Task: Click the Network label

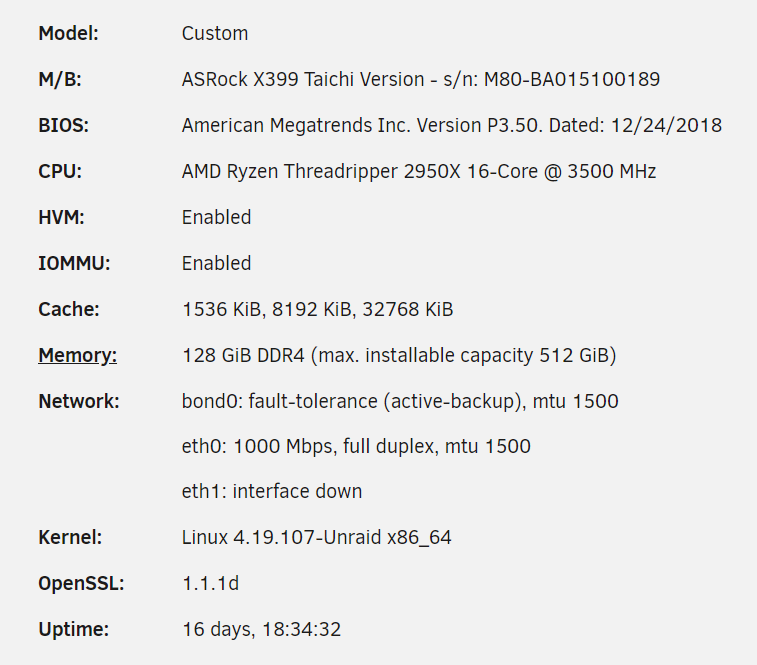Action: point(79,401)
